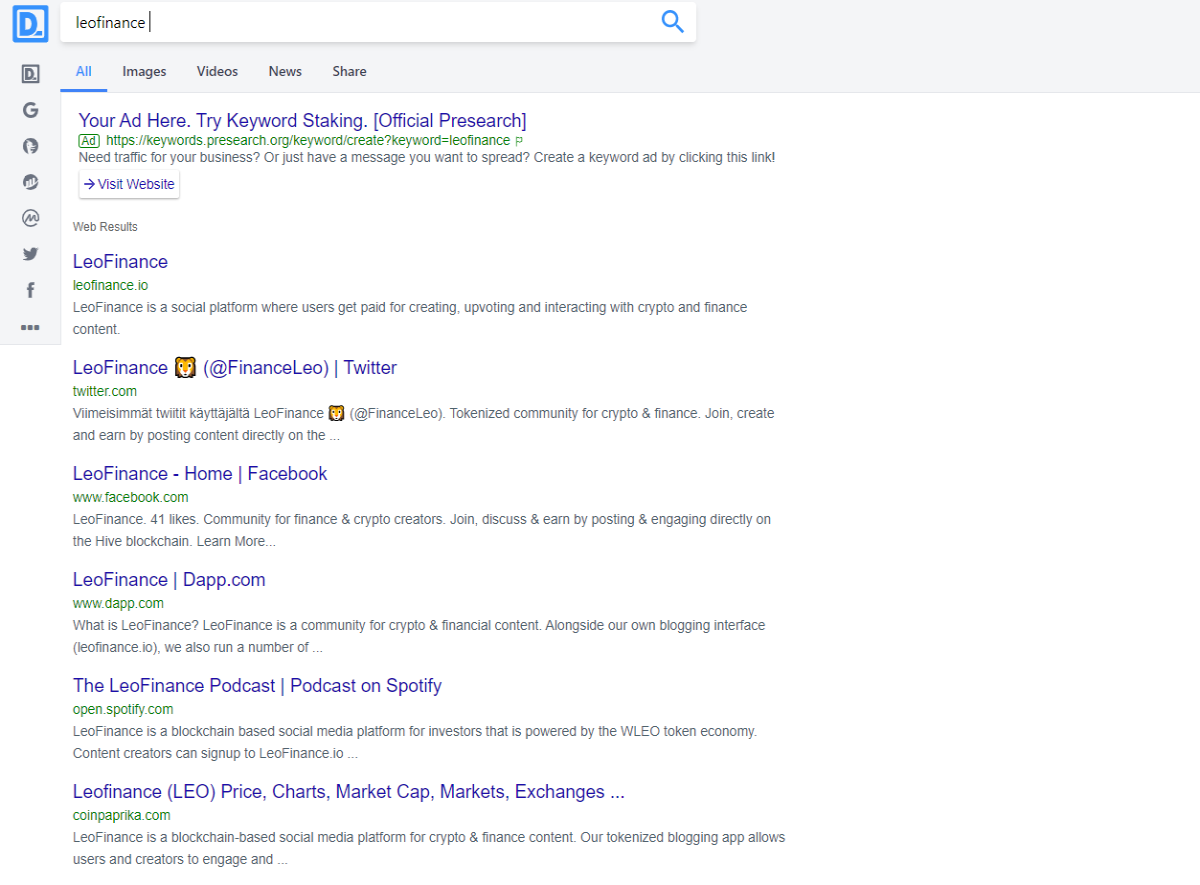Click the ad description starting 'Need traffic'
Screen dimensions: 1200x885
427,158
